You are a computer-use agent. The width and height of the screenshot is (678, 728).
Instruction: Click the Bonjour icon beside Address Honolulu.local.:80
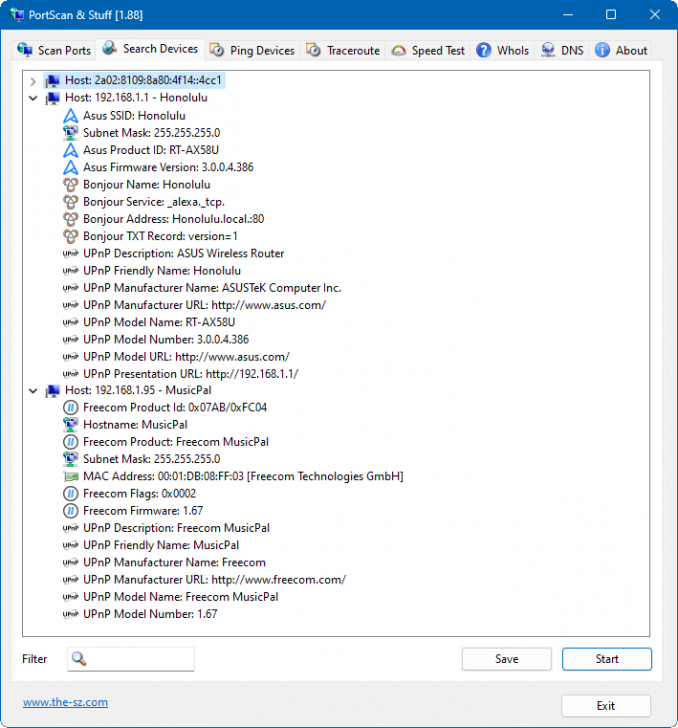[x=70, y=219]
